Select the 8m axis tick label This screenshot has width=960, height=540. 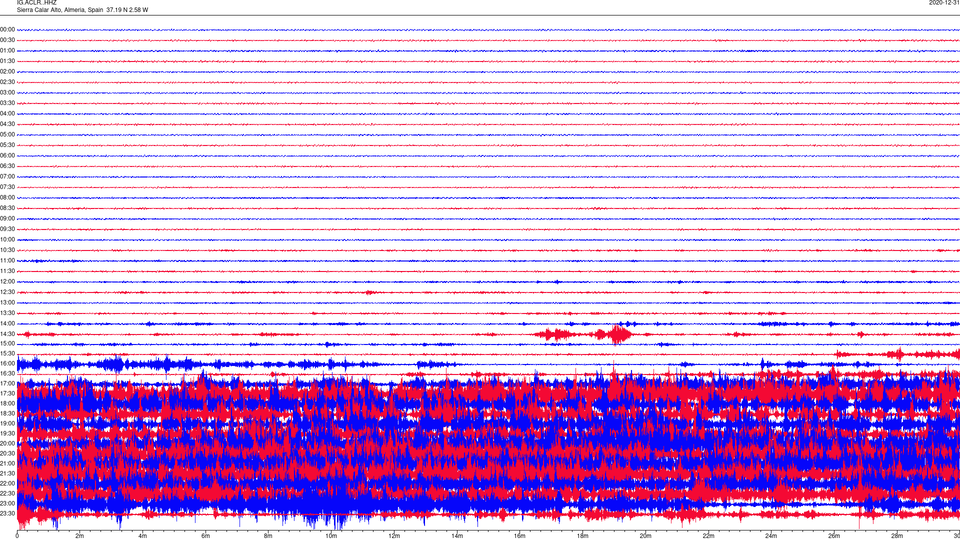click(x=268, y=536)
